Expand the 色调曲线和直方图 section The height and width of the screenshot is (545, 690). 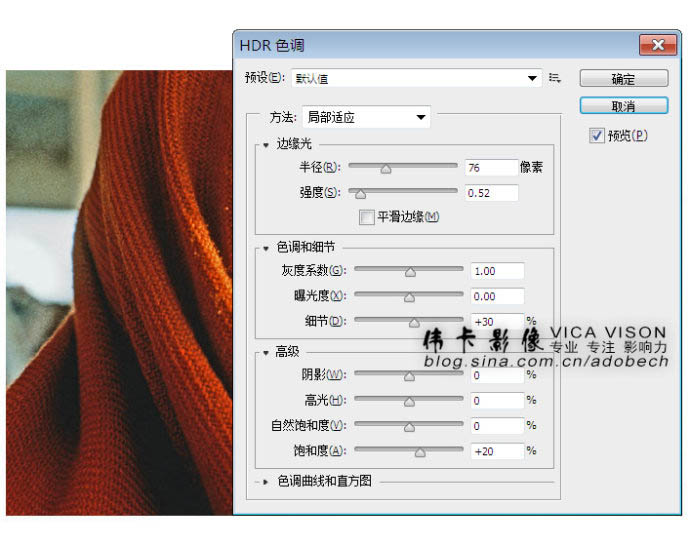[x=267, y=481]
